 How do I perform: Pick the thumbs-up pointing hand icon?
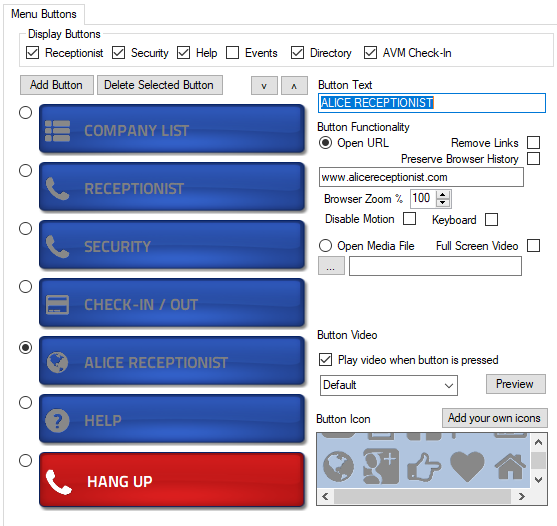[x=424, y=467]
